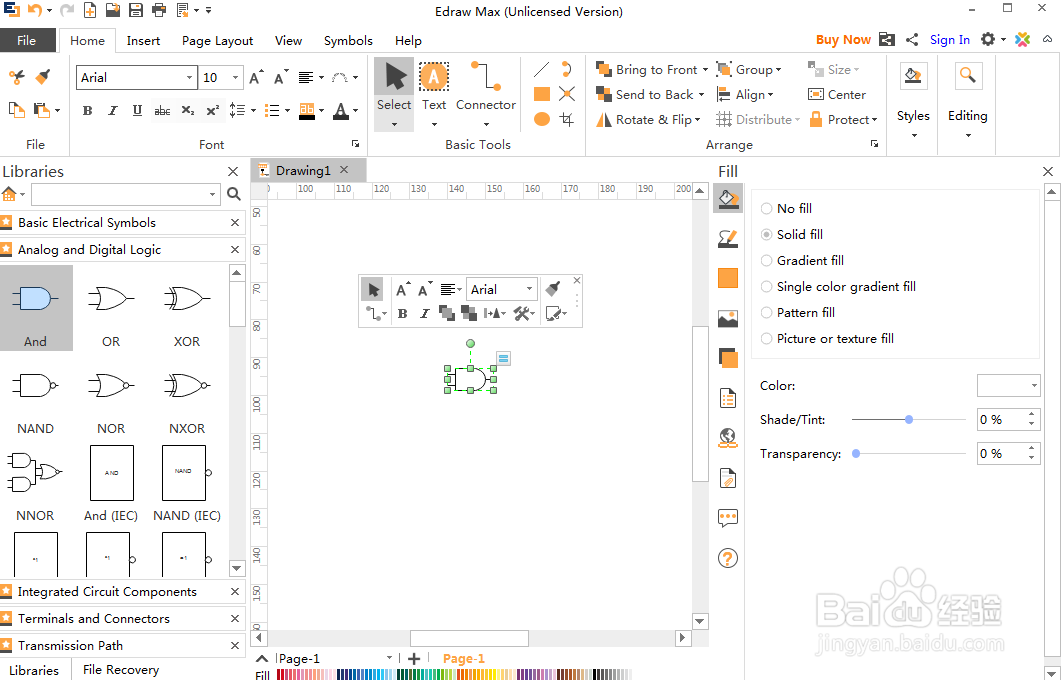Apply underline formatting in ribbon
This screenshot has width=1063, height=680.
(x=137, y=111)
